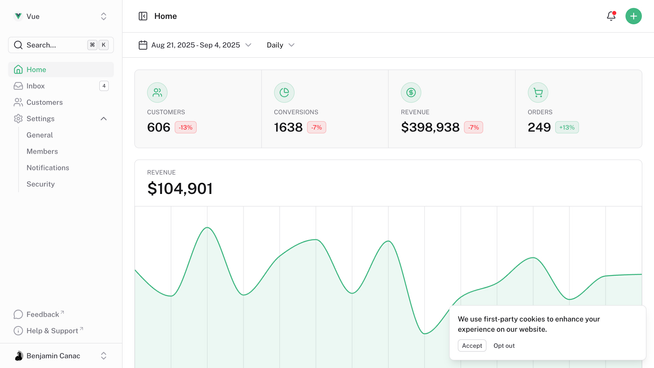The width and height of the screenshot is (654, 368).
Task: Open the Daily period dropdown
Action: coord(280,45)
